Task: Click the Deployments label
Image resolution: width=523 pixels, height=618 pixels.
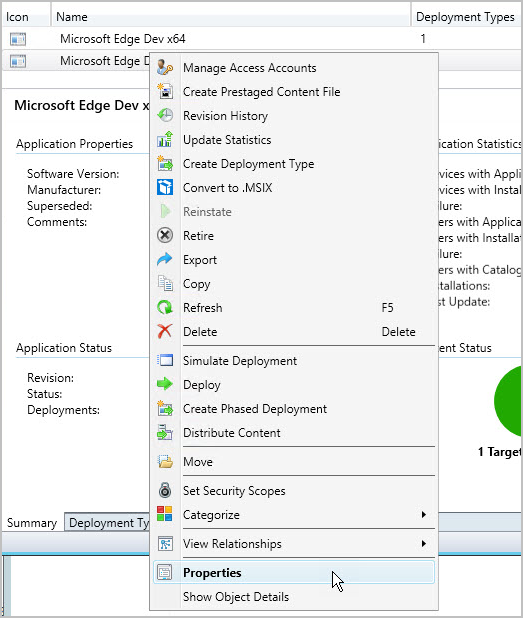Action: [x=63, y=410]
